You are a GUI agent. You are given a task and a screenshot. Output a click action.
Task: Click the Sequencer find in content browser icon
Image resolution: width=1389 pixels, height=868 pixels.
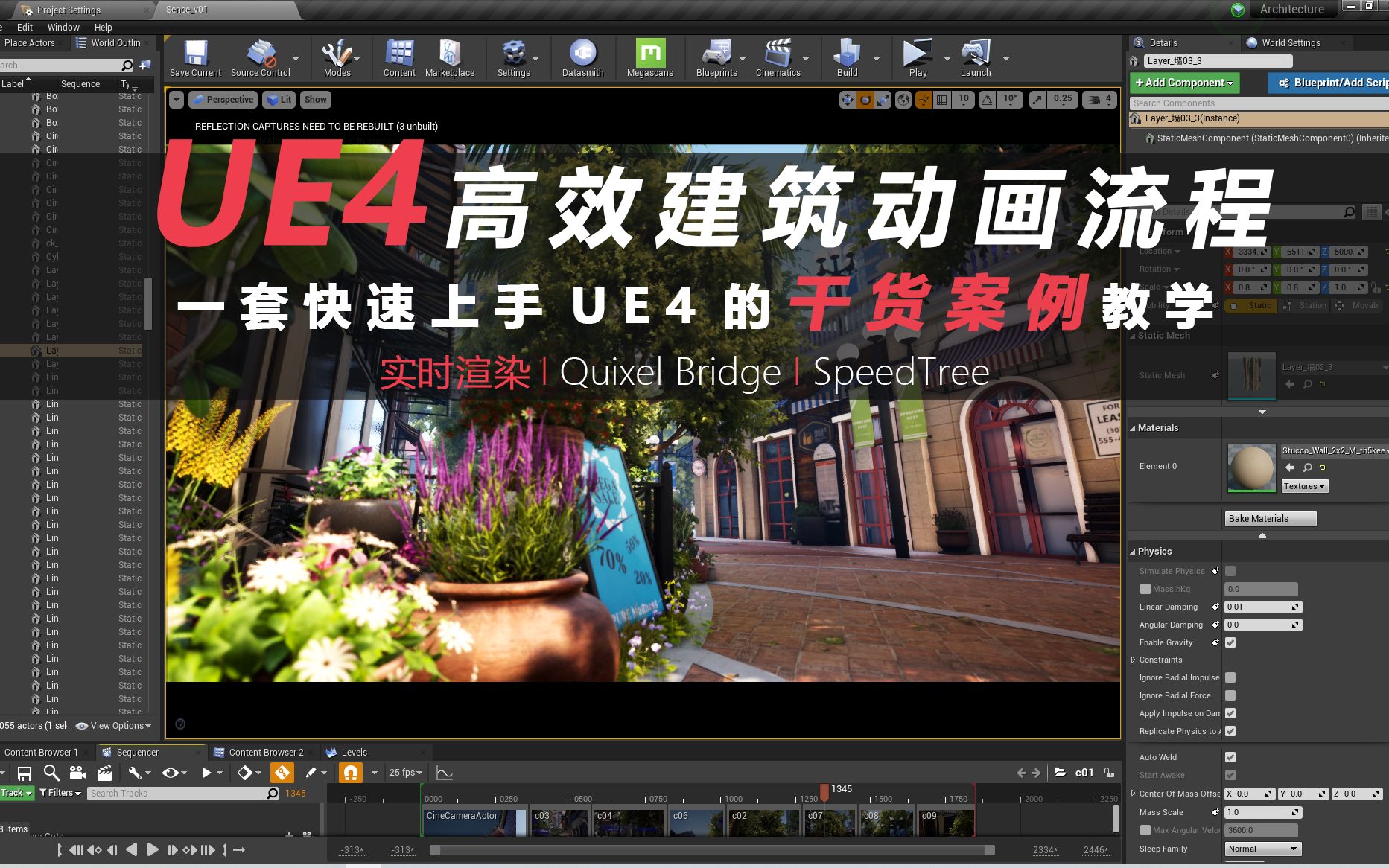click(51, 773)
